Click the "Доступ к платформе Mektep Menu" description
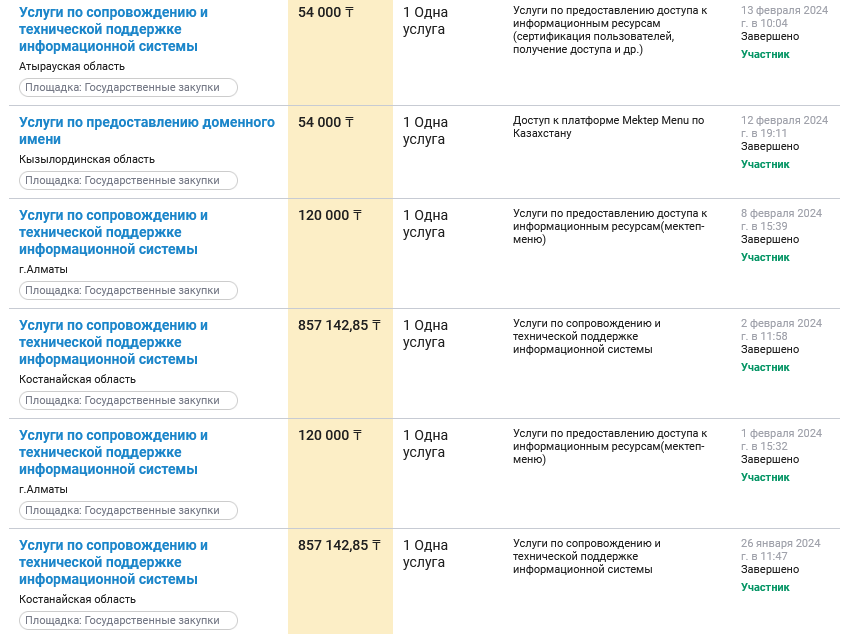The width and height of the screenshot is (852, 634). (x=608, y=127)
